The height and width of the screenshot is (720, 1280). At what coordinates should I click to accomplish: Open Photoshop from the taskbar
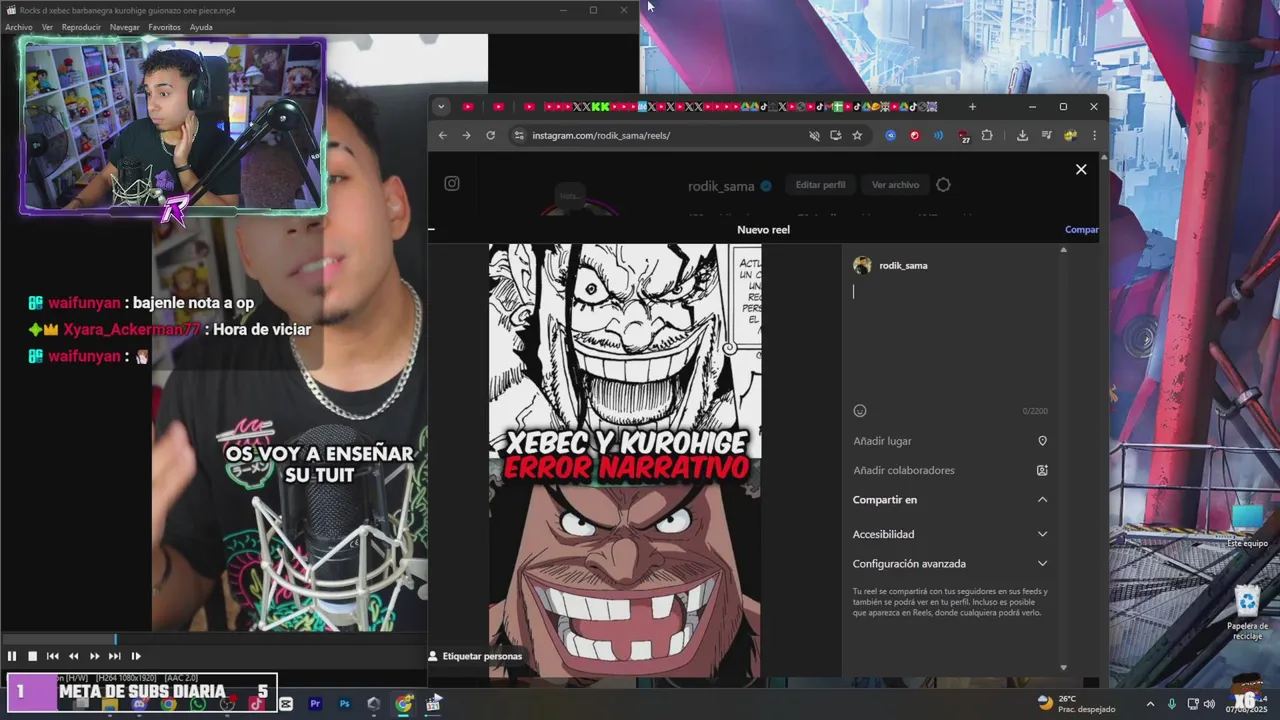click(344, 704)
